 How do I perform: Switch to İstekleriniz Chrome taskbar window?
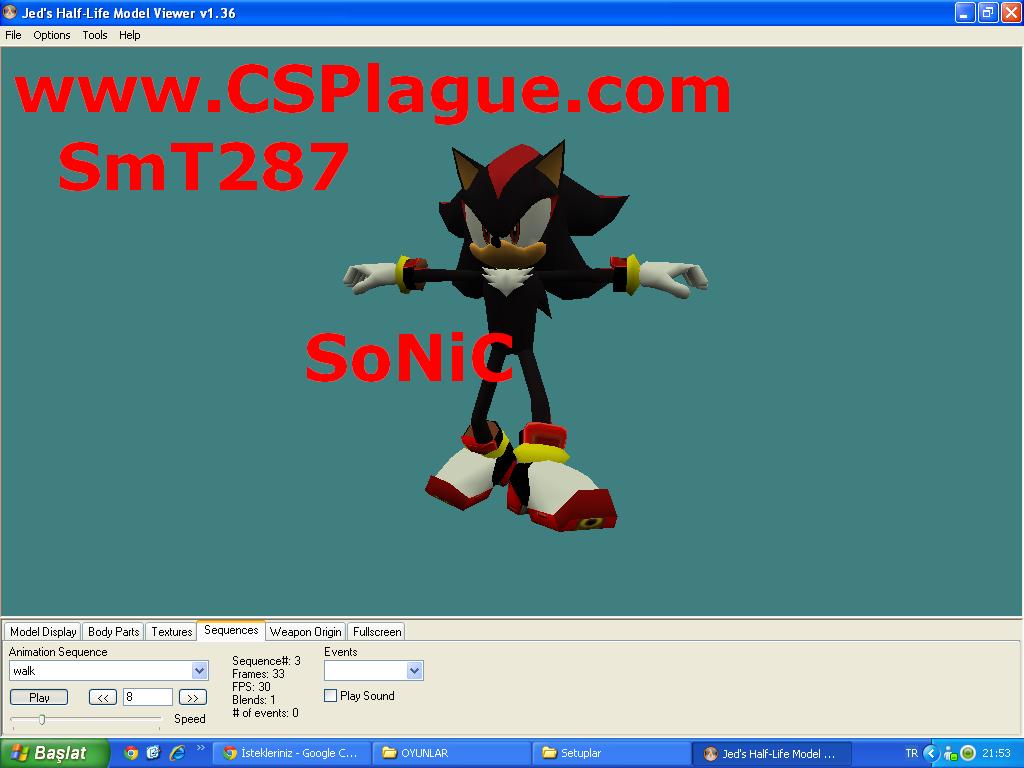(291, 753)
